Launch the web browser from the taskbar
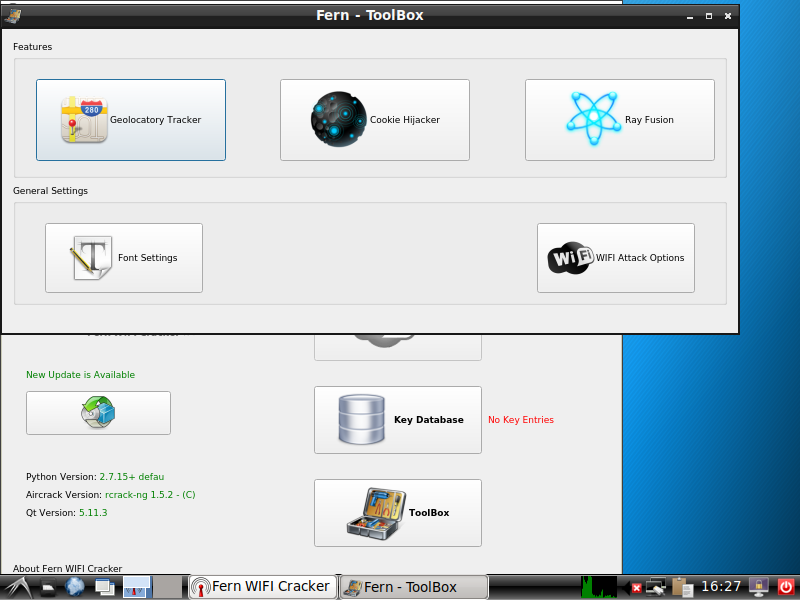 (x=75, y=587)
